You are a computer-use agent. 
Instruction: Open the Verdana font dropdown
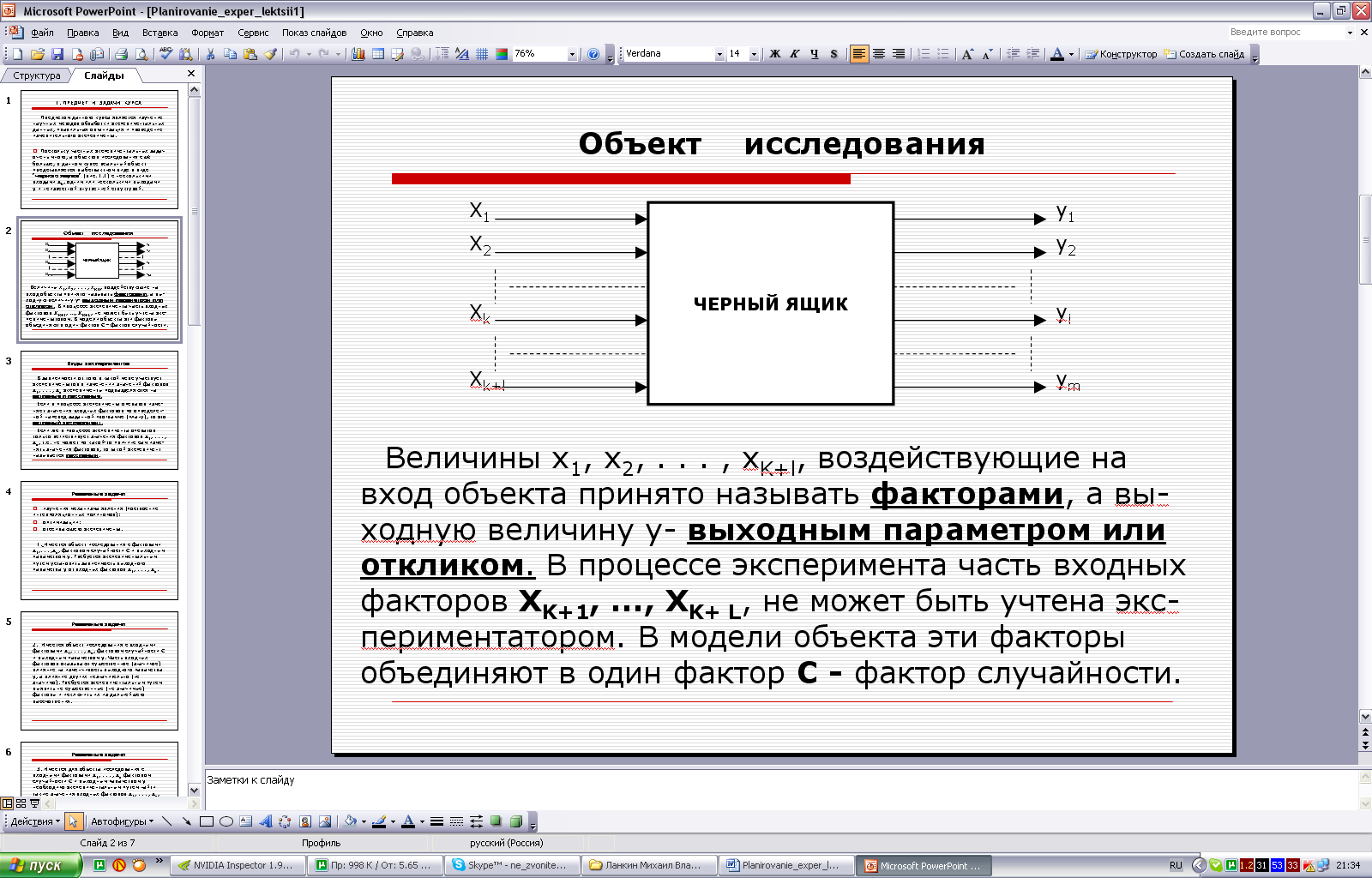[x=719, y=54]
